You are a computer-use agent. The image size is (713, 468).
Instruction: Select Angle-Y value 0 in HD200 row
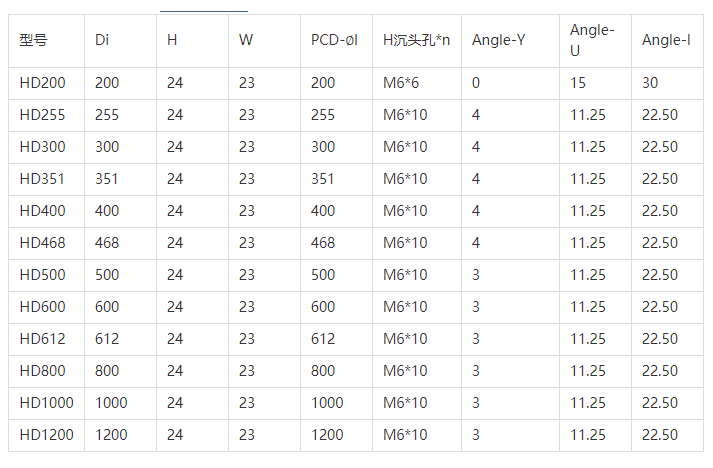tap(476, 83)
